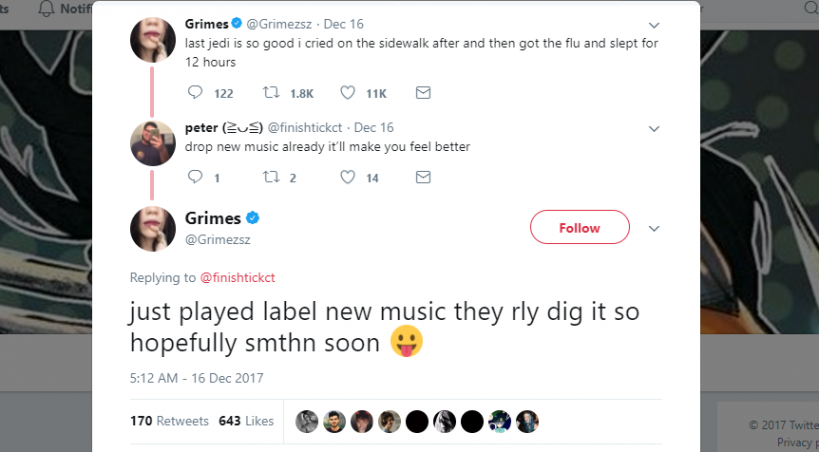819x452 pixels.
Task: Message peter's tweet using envelope icon
Action: point(423,177)
